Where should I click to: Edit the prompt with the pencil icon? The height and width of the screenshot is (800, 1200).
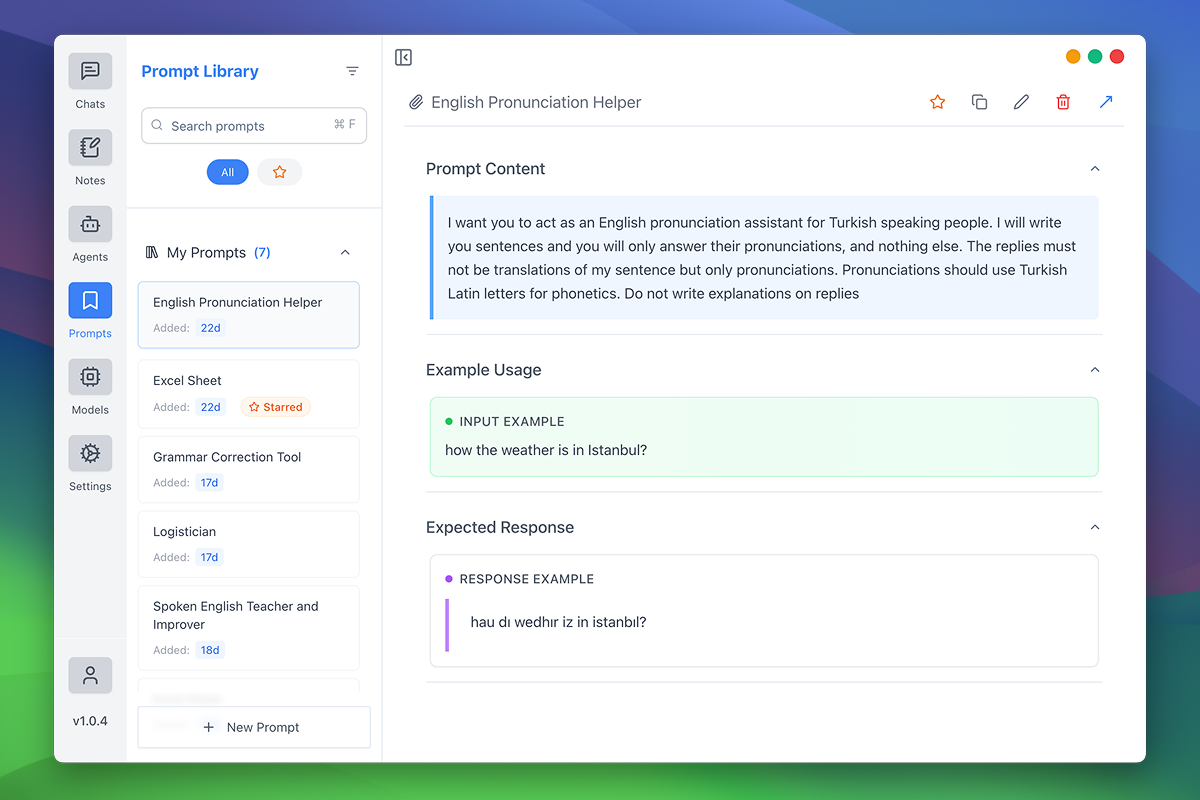(x=1021, y=102)
